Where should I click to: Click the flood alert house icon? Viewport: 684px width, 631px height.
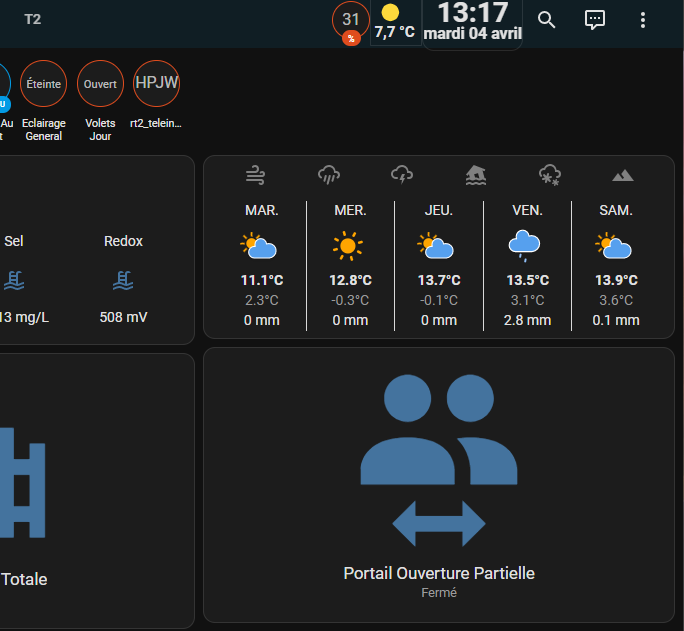click(476, 175)
